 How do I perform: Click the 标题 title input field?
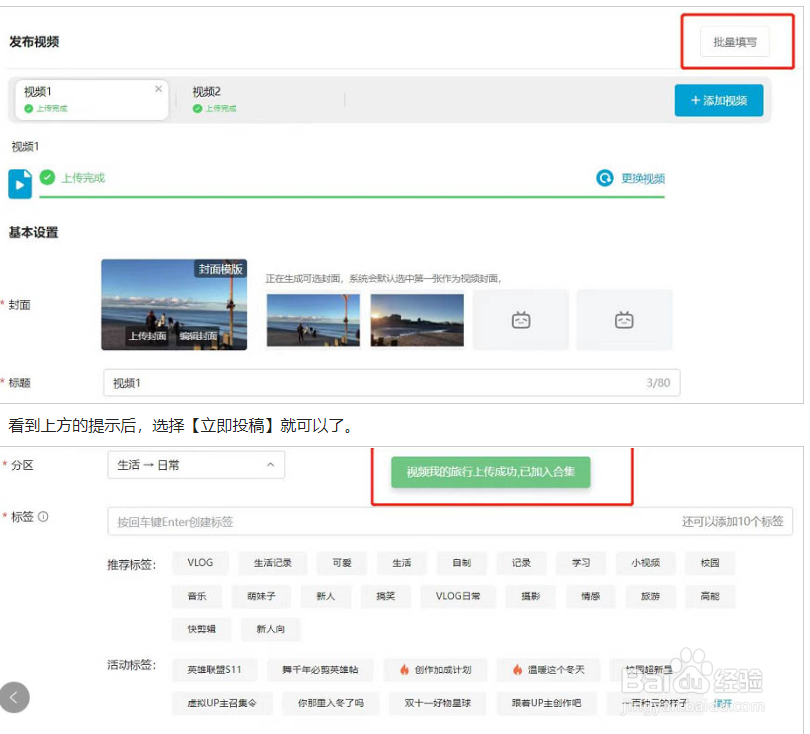pyautogui.click(x=392, y=383)
